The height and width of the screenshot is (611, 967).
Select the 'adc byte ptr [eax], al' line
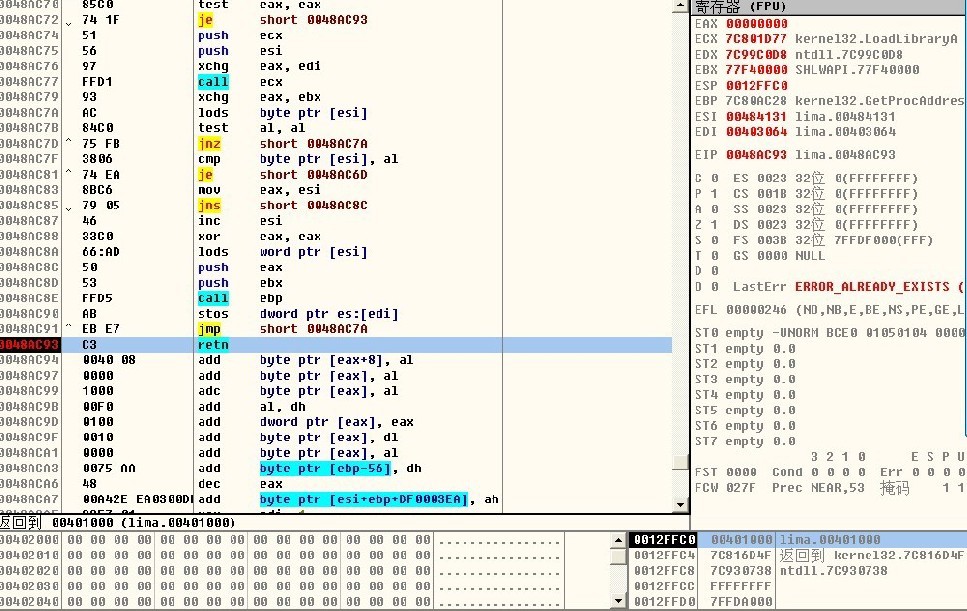298,391
